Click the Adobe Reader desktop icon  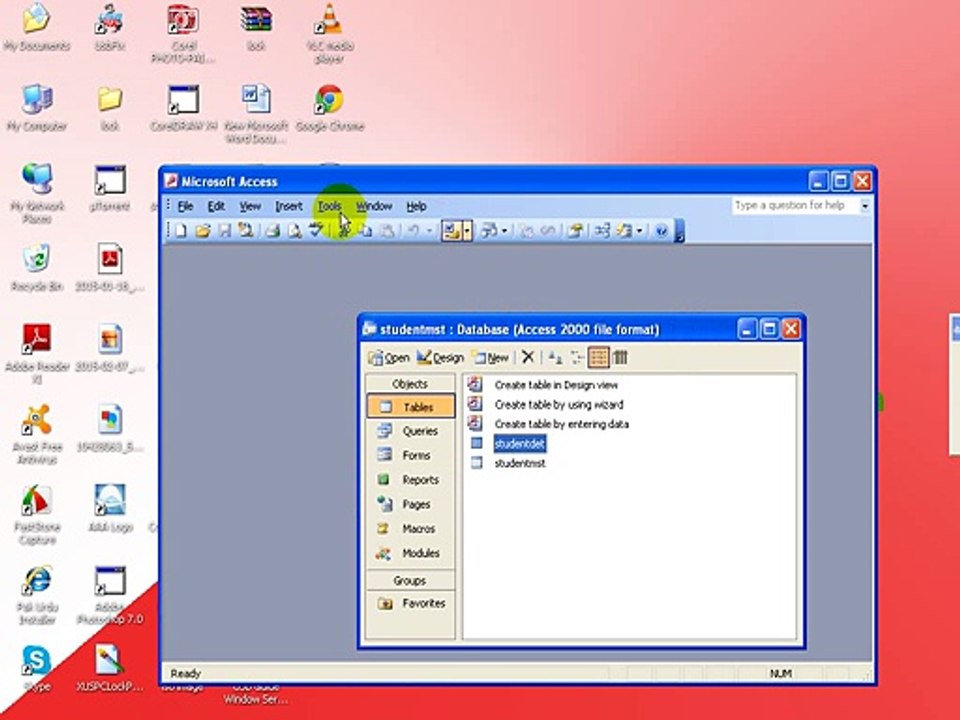click(37, 339)
